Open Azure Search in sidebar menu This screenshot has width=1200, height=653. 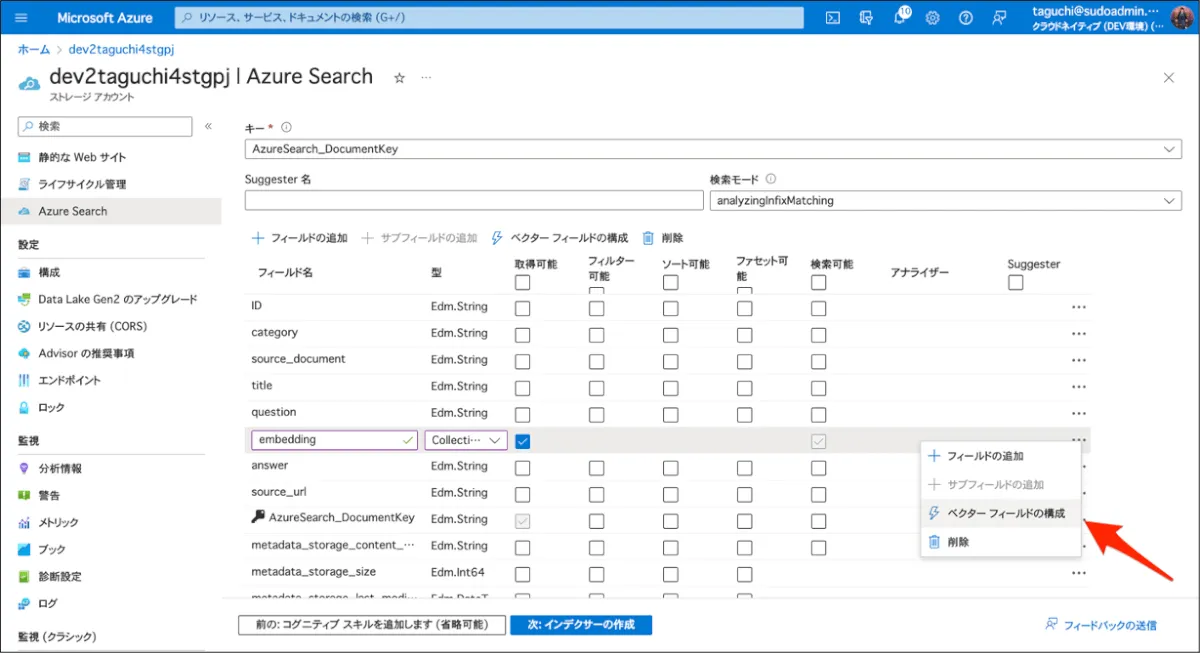[x=72, y=211]
